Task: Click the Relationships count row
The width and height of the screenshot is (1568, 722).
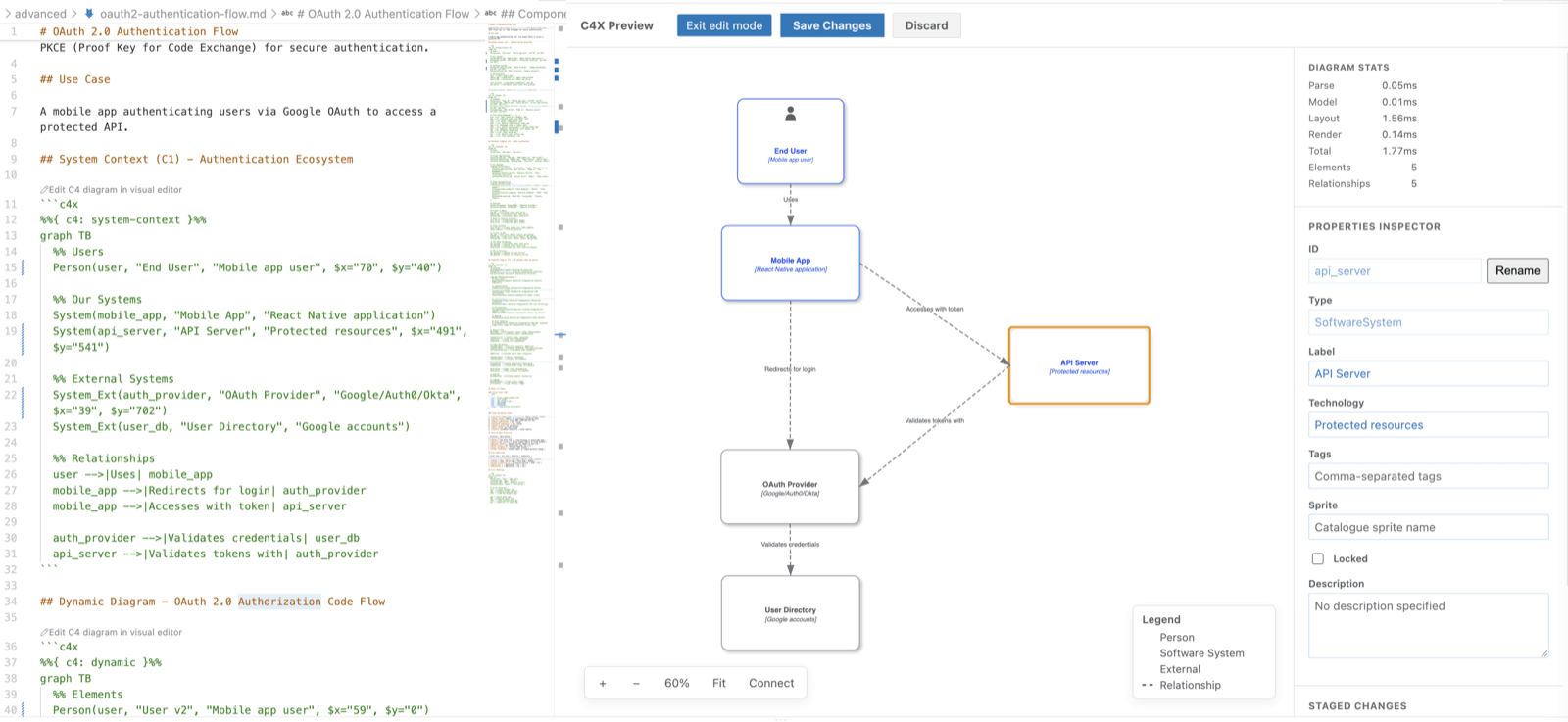Action: point(1362,184)
